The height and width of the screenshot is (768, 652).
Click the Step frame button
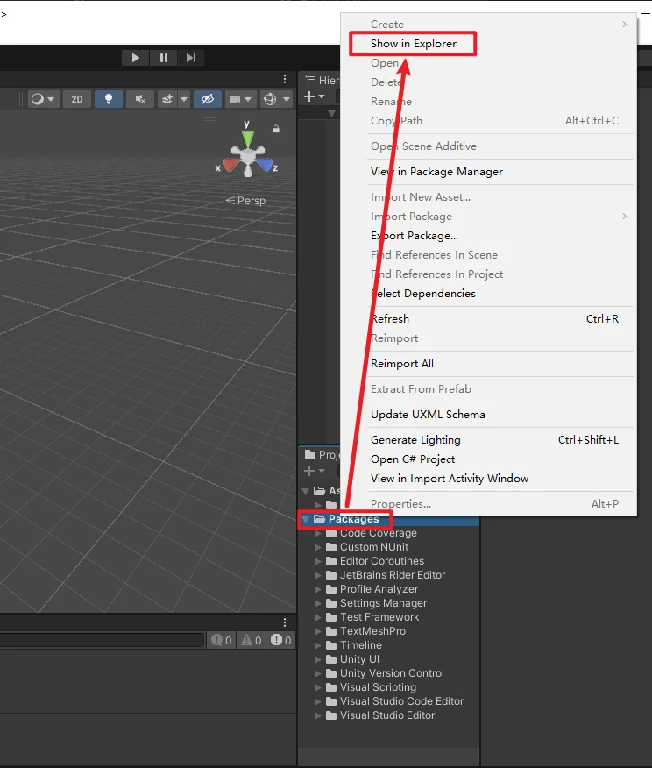191,58
